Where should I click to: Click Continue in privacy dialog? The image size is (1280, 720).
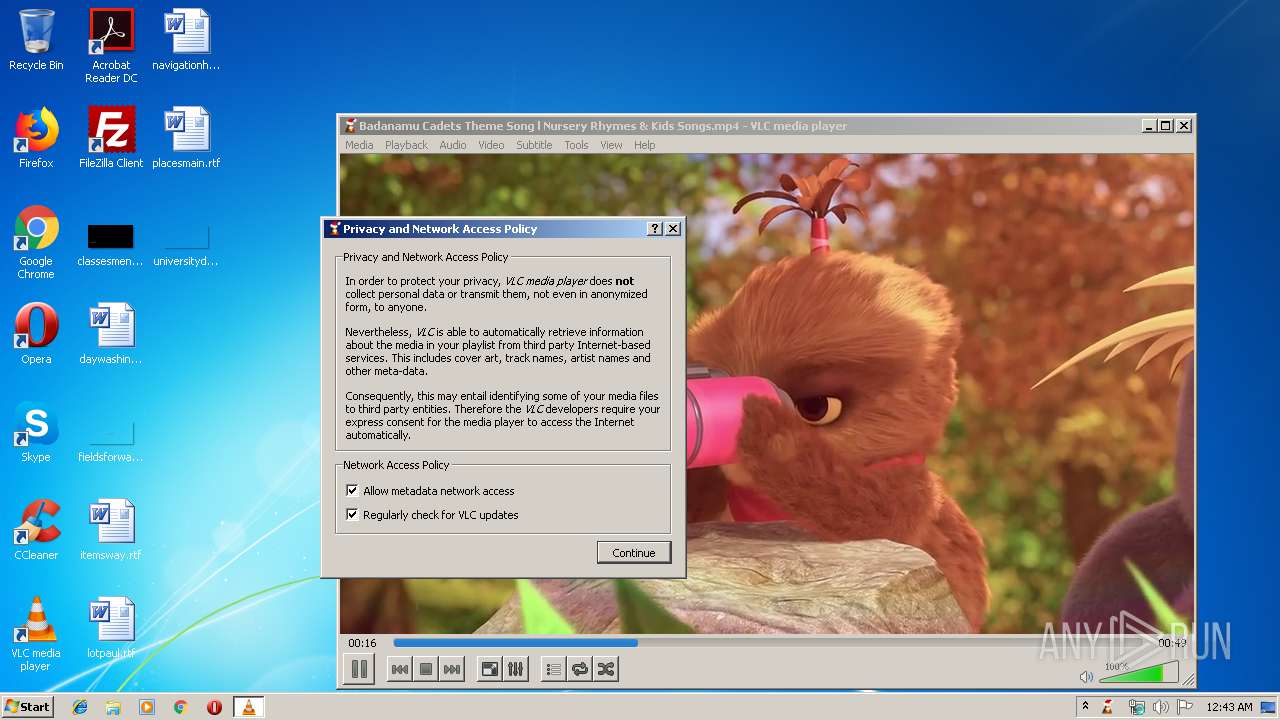634,553
